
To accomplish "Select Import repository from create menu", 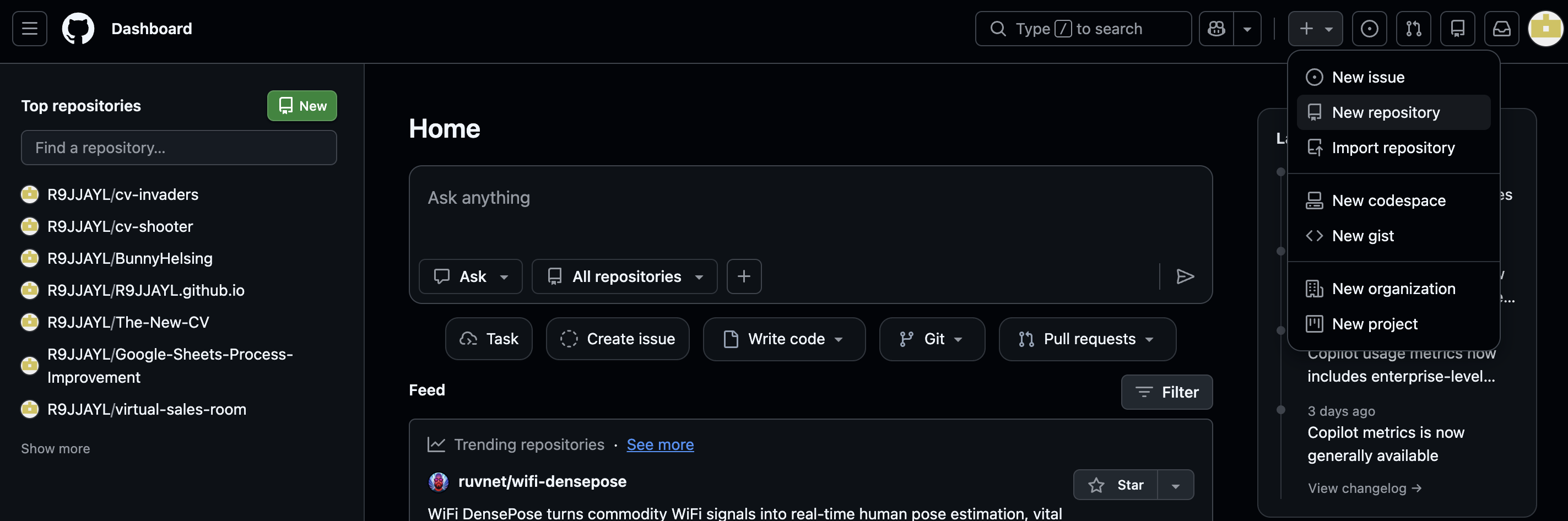I will [1393, 148].
